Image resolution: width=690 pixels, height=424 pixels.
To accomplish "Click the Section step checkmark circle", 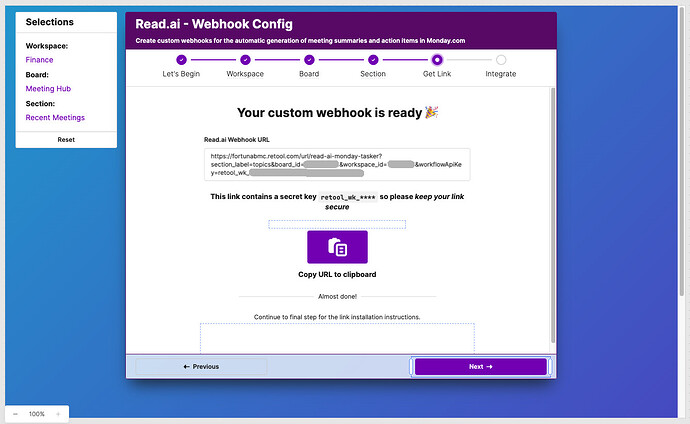I will coord(373,60).
